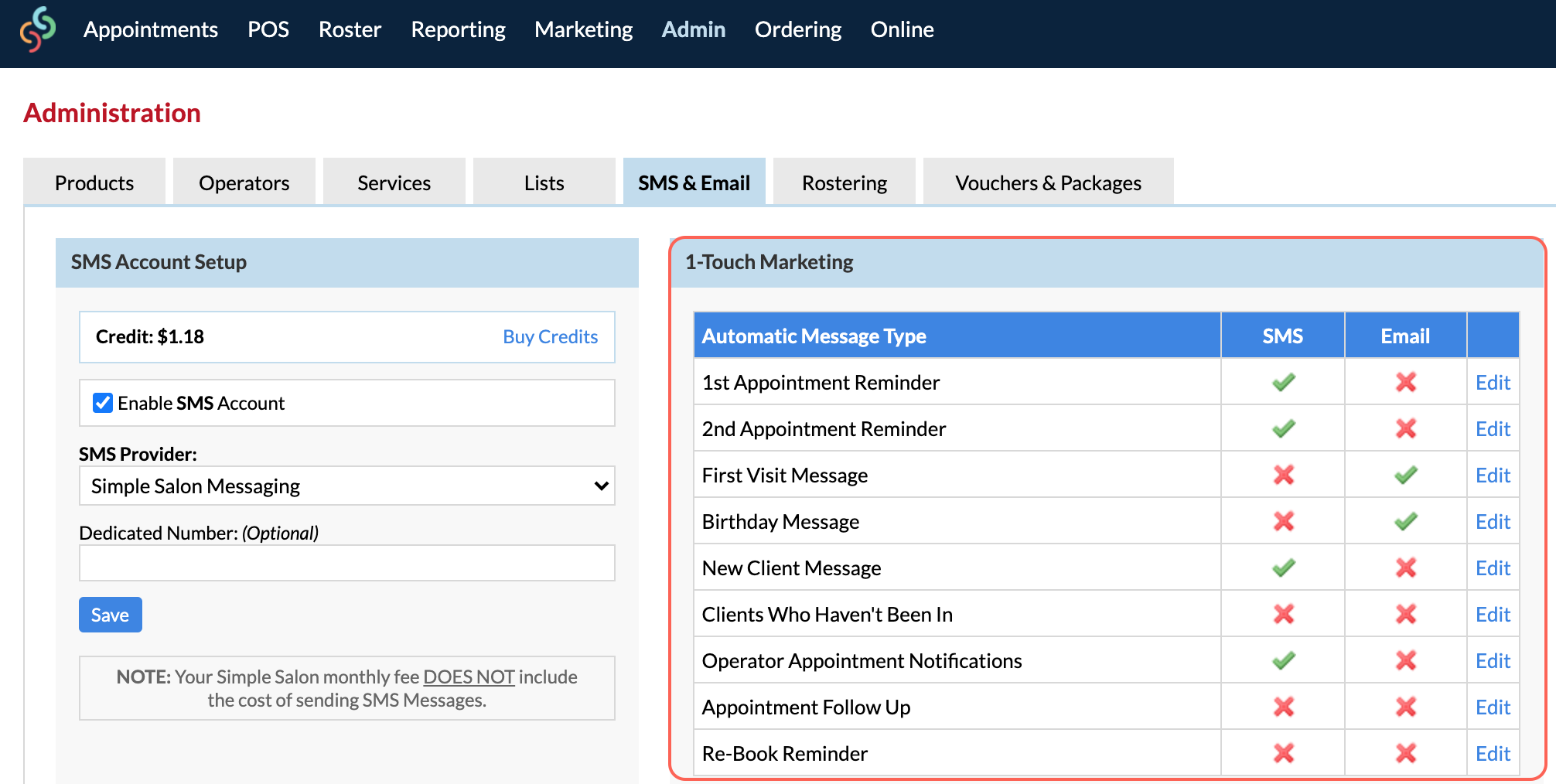
Task: Edit the New Client Message
Action: point(1493,568)
